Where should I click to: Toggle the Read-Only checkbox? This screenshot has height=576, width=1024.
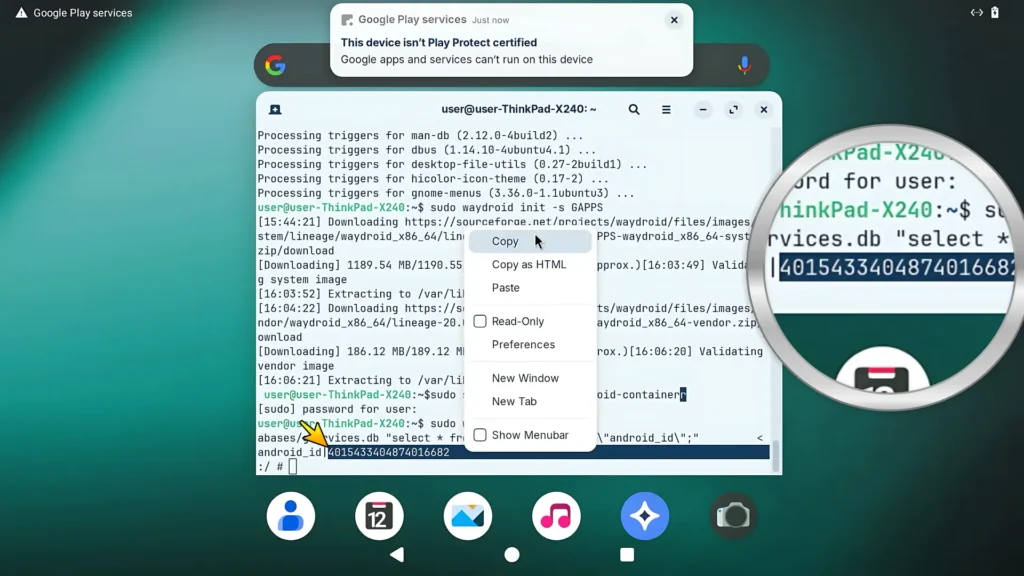(x=480, y=321)
